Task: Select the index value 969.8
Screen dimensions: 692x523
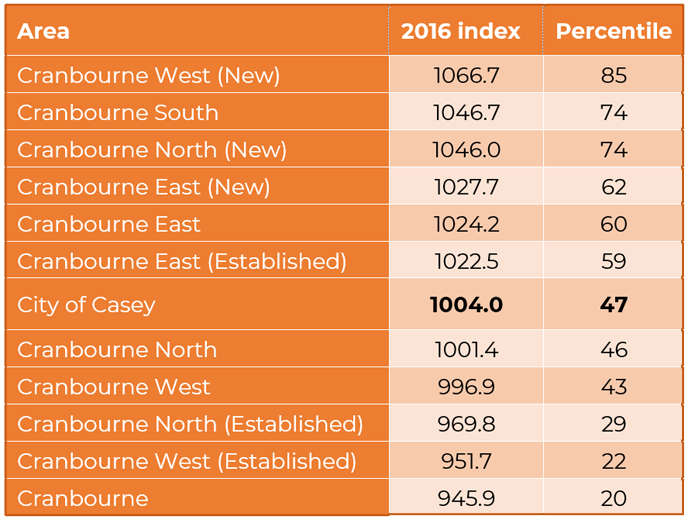Action: [465, 424]
